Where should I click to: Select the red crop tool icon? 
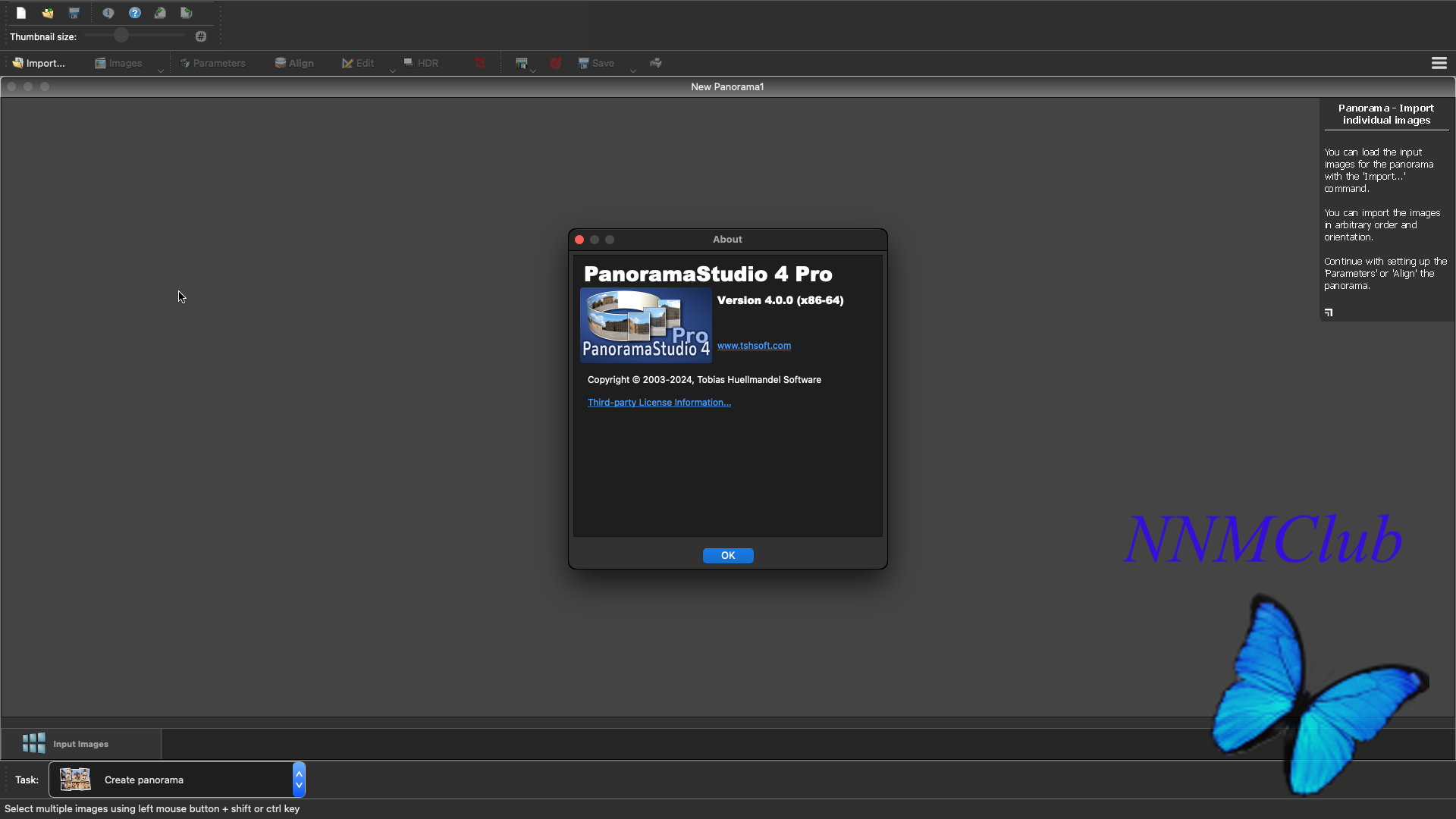[x=480, y=63]
